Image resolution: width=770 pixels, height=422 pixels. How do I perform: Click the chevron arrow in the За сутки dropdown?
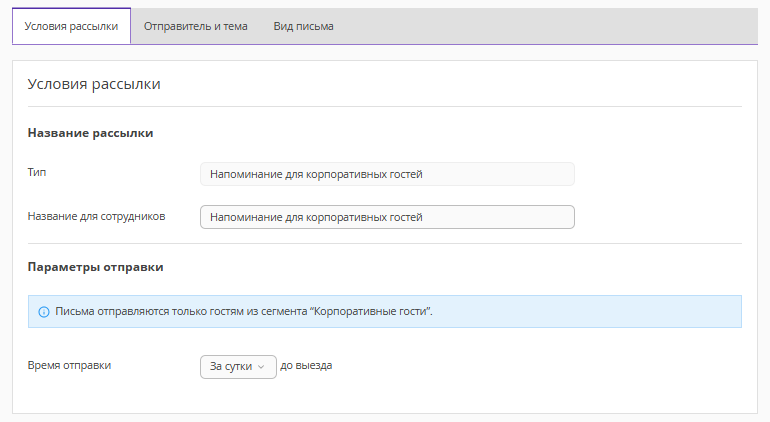[261, 367]
